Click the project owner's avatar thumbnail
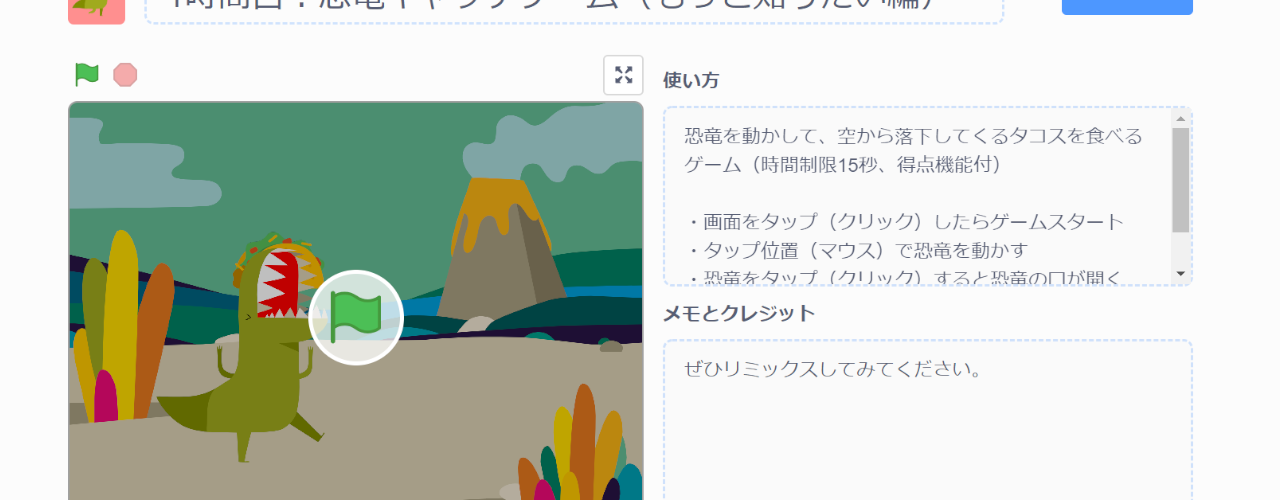Image resolution: width=1280 pixels, height=500 pixels. click(97, 9)
